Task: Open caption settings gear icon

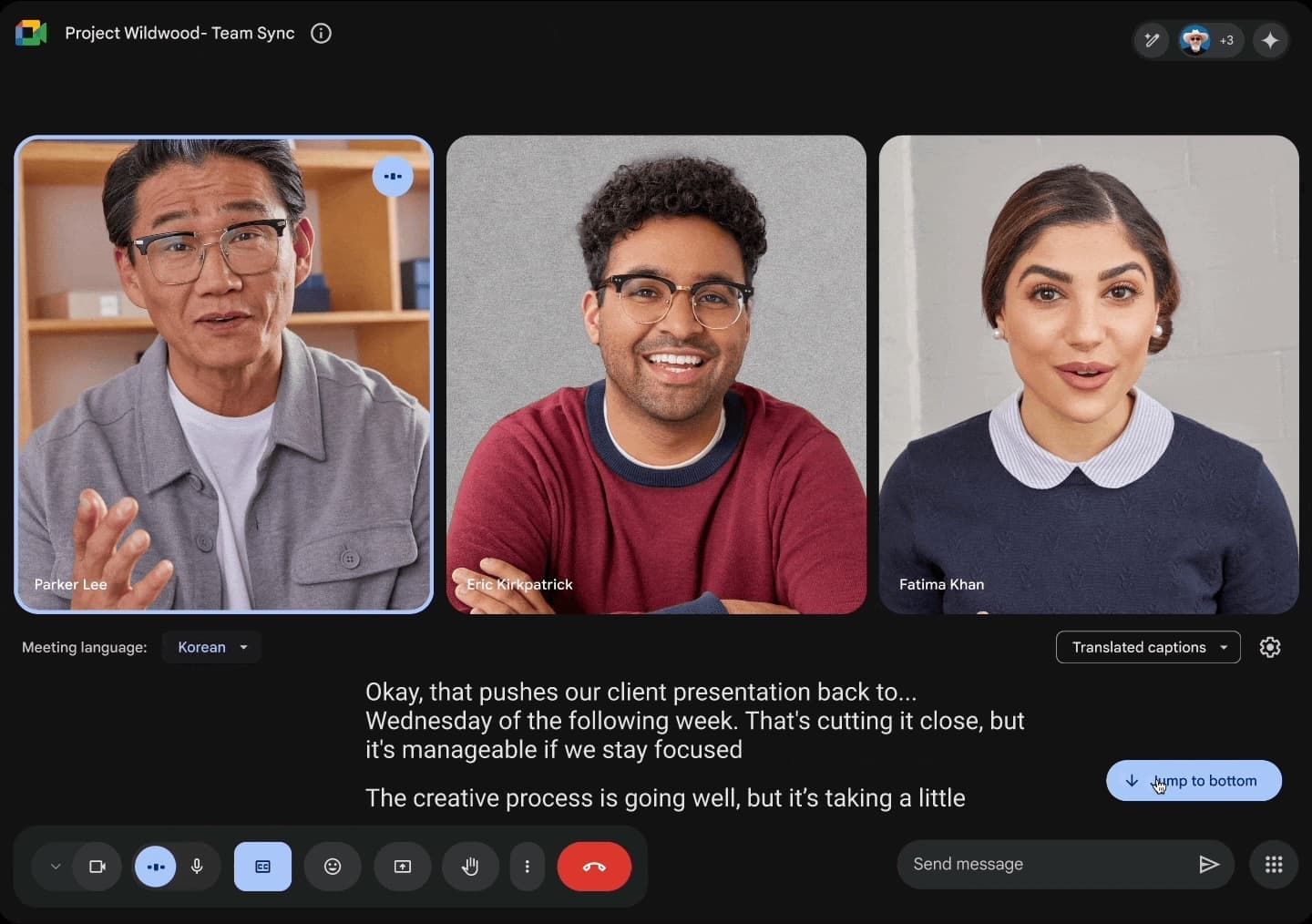Action: (1270, 647)
